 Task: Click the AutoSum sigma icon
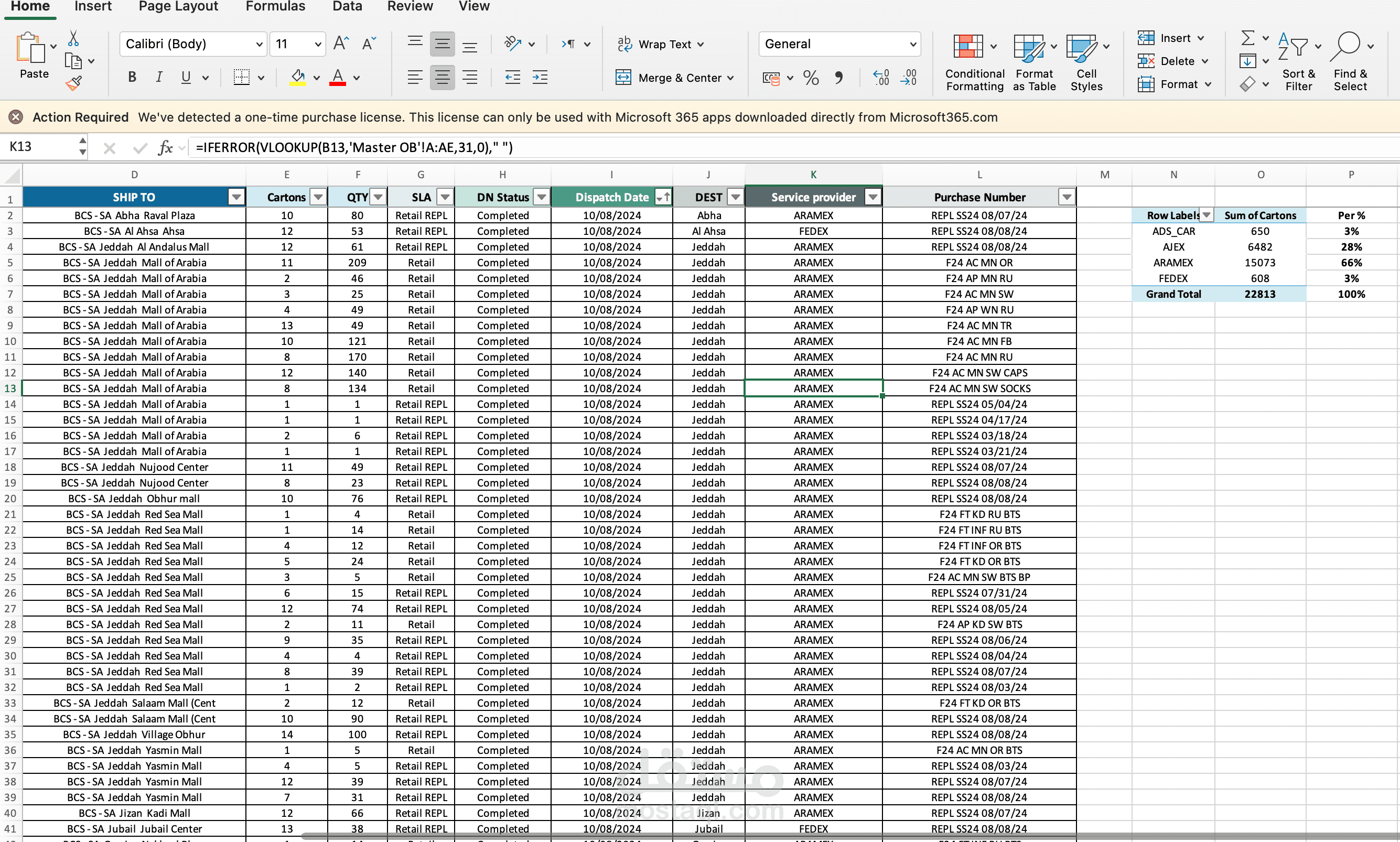pyautogui.click(x=1247, y=38)
